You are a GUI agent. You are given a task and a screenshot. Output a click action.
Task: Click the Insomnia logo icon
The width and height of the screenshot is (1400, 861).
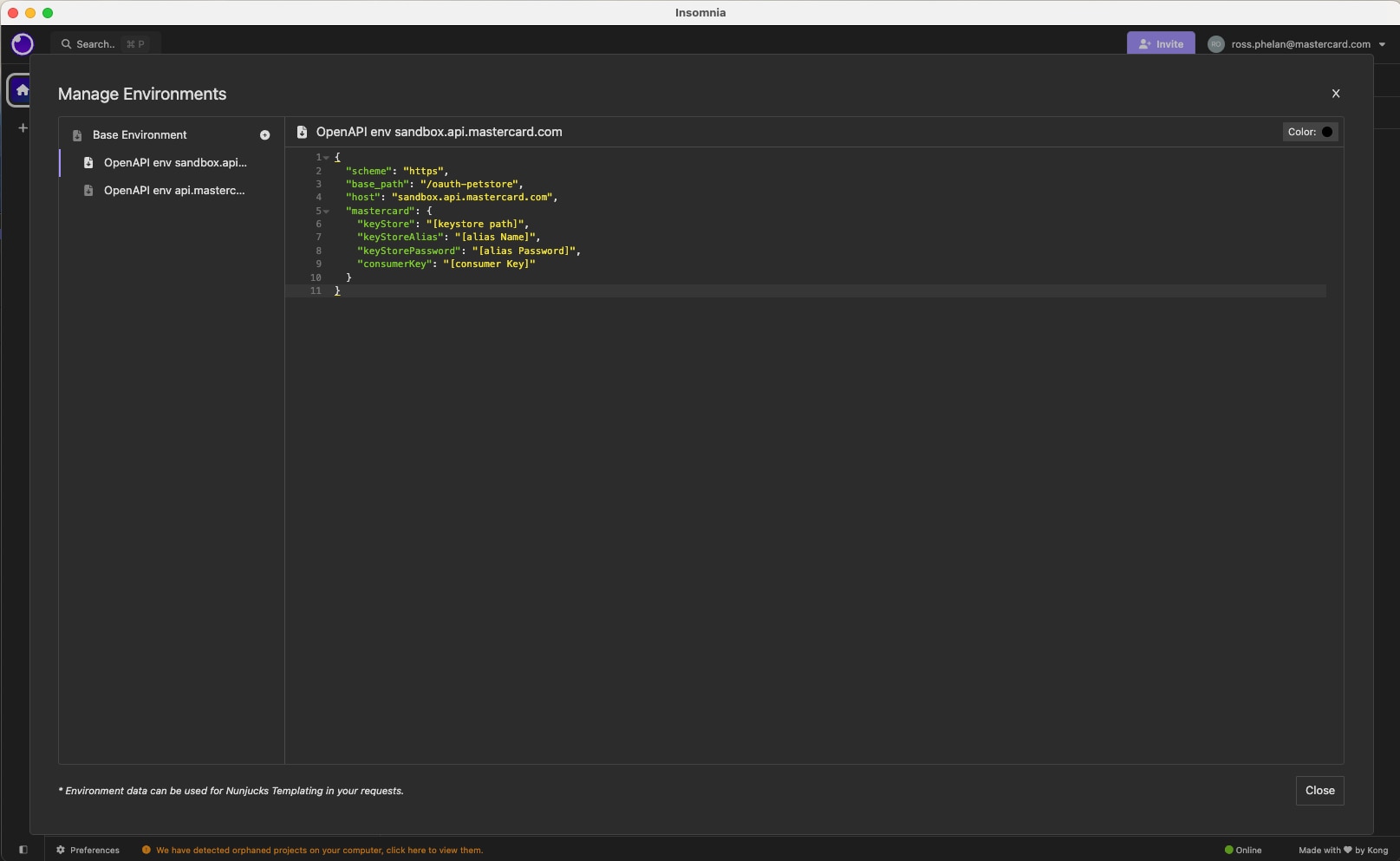(x=23, y=44)
